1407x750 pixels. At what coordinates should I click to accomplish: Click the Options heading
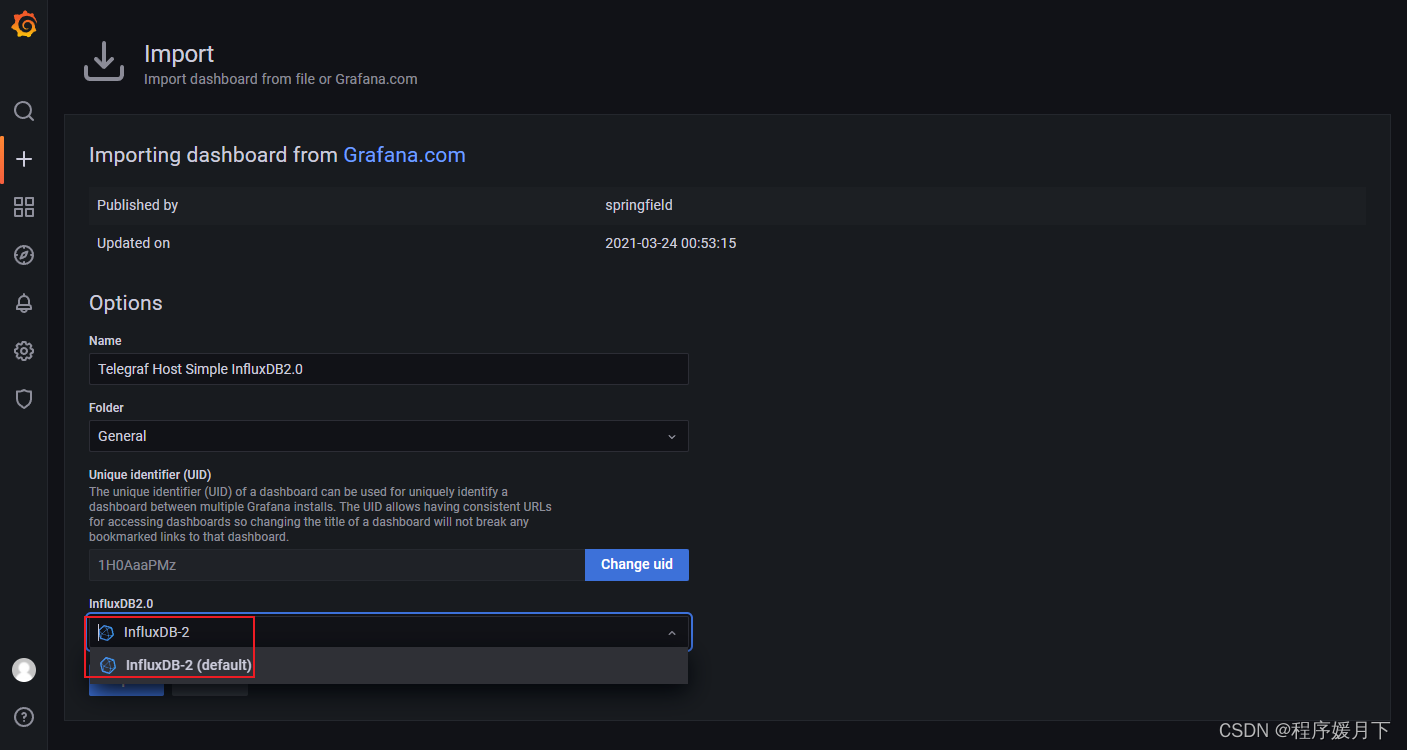click(x=126, y=303)
